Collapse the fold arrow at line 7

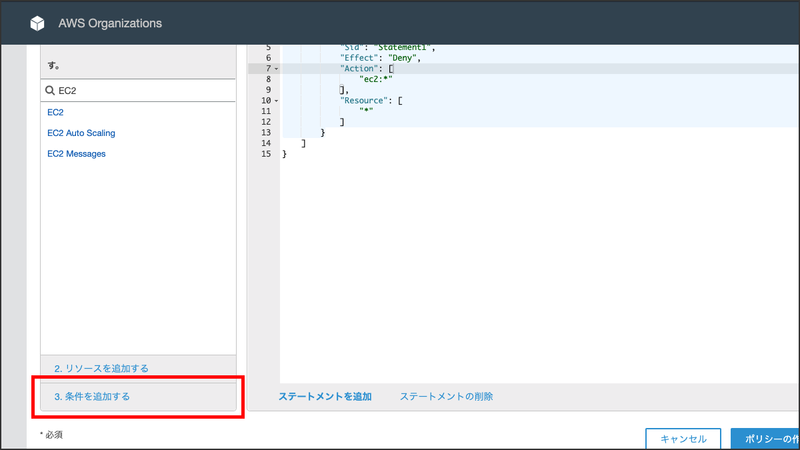277,69
